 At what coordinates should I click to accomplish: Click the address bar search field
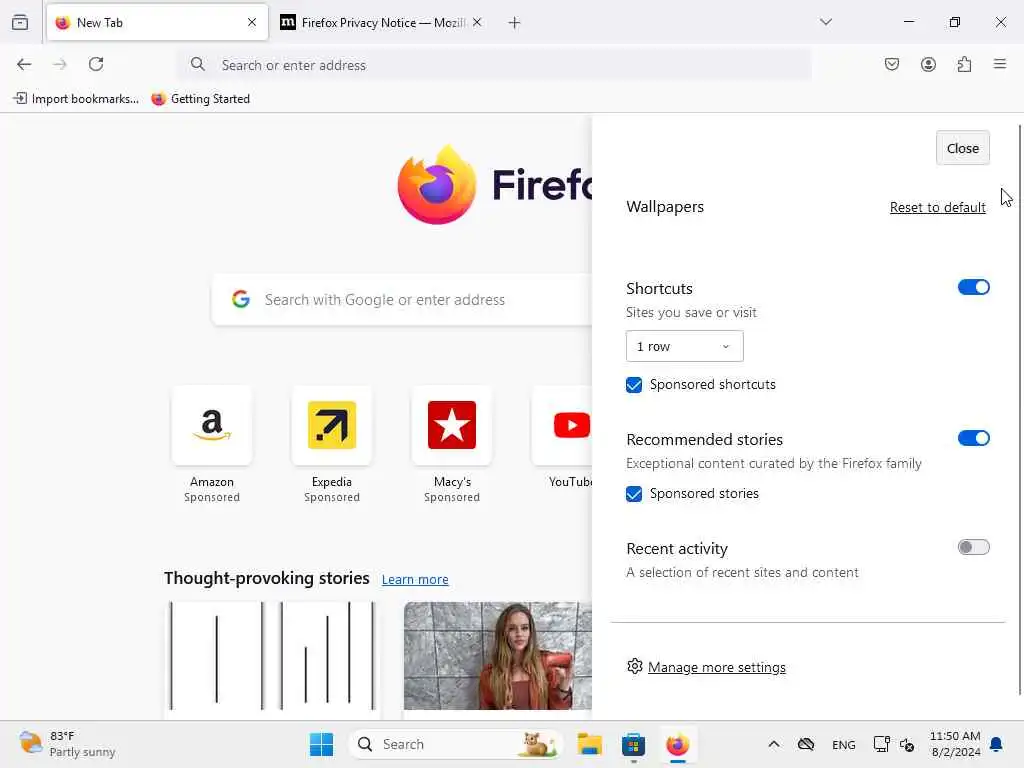tap(494, 65)
